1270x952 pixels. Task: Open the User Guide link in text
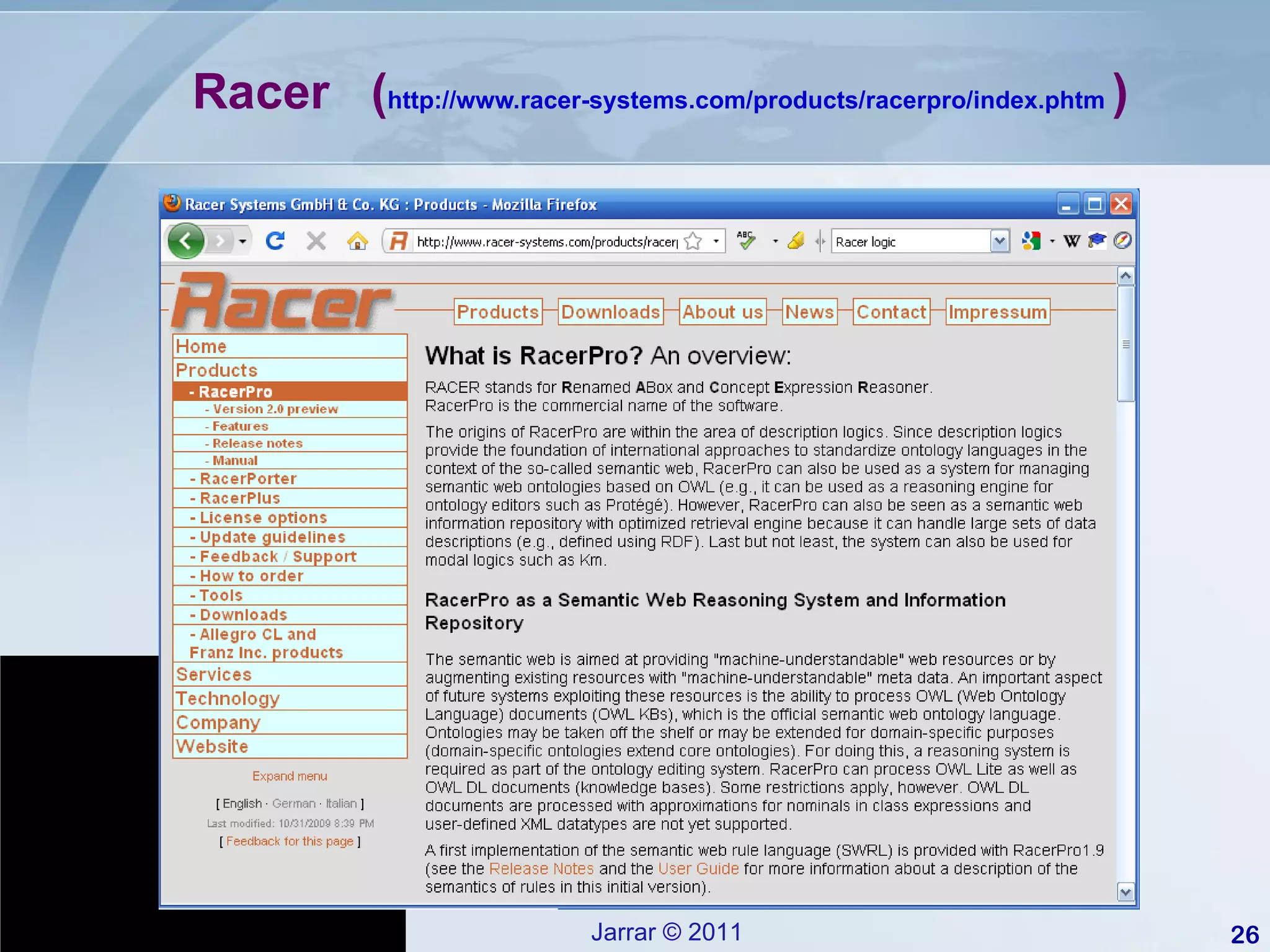point(698,869)
